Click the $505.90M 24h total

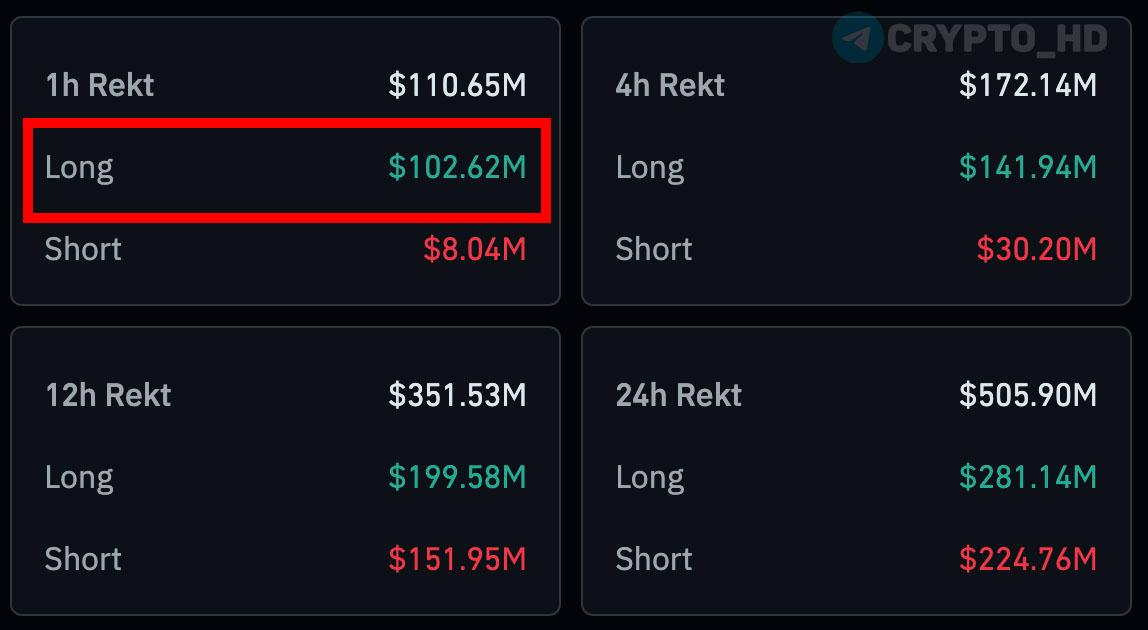pyautogui.click(x=1028, y=395)
